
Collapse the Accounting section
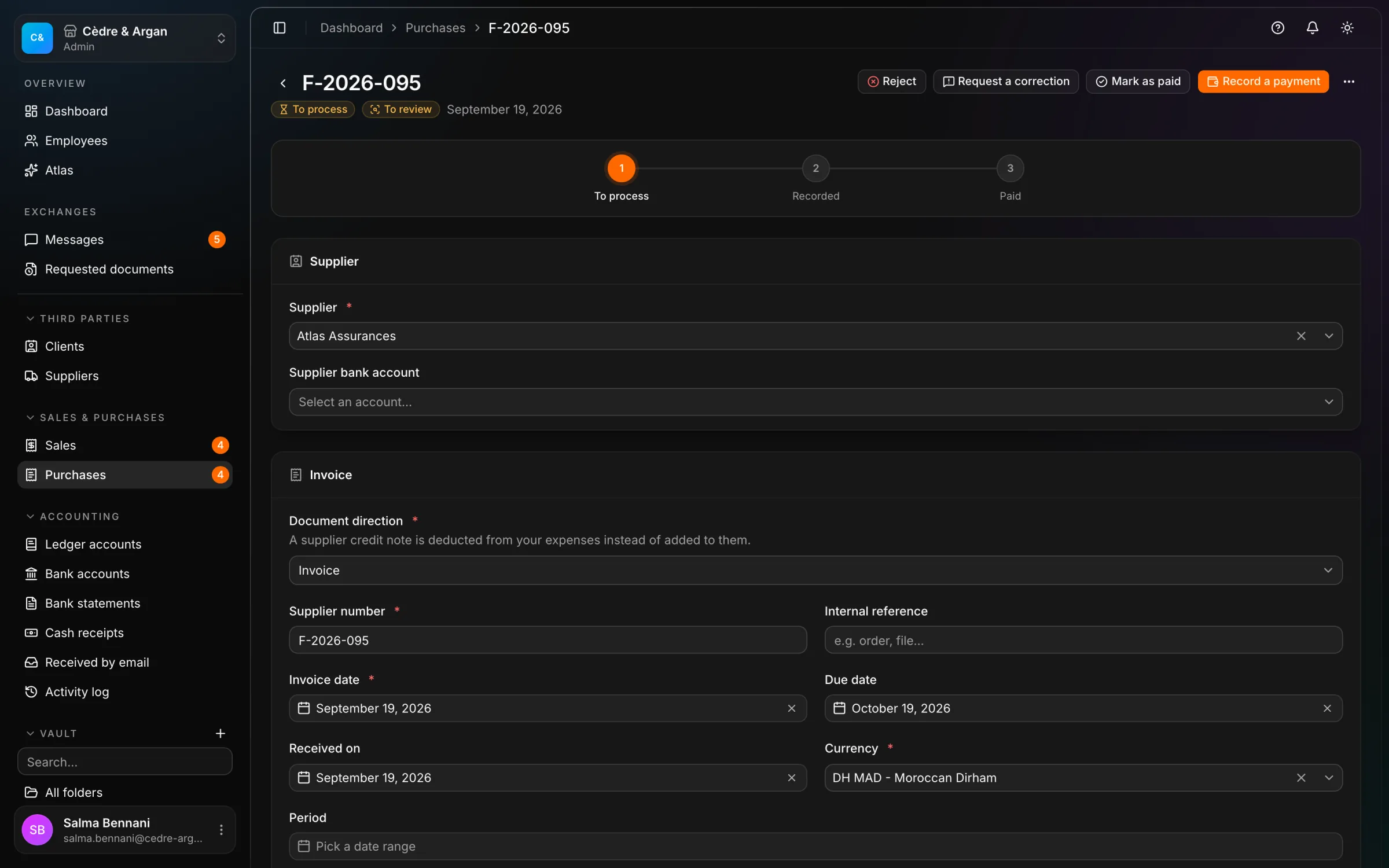tap(72, 517)
